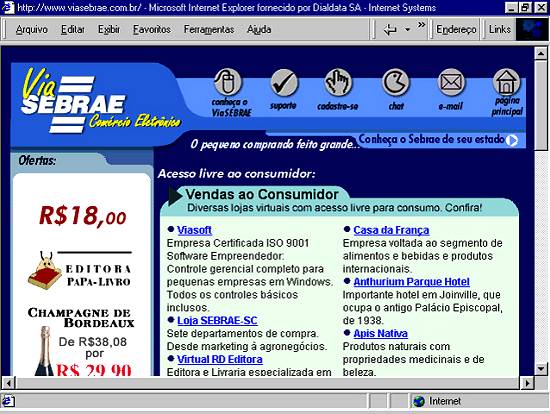
Task: Click the horizontal scrollbar right arrow
Action: tap(527, 383)
